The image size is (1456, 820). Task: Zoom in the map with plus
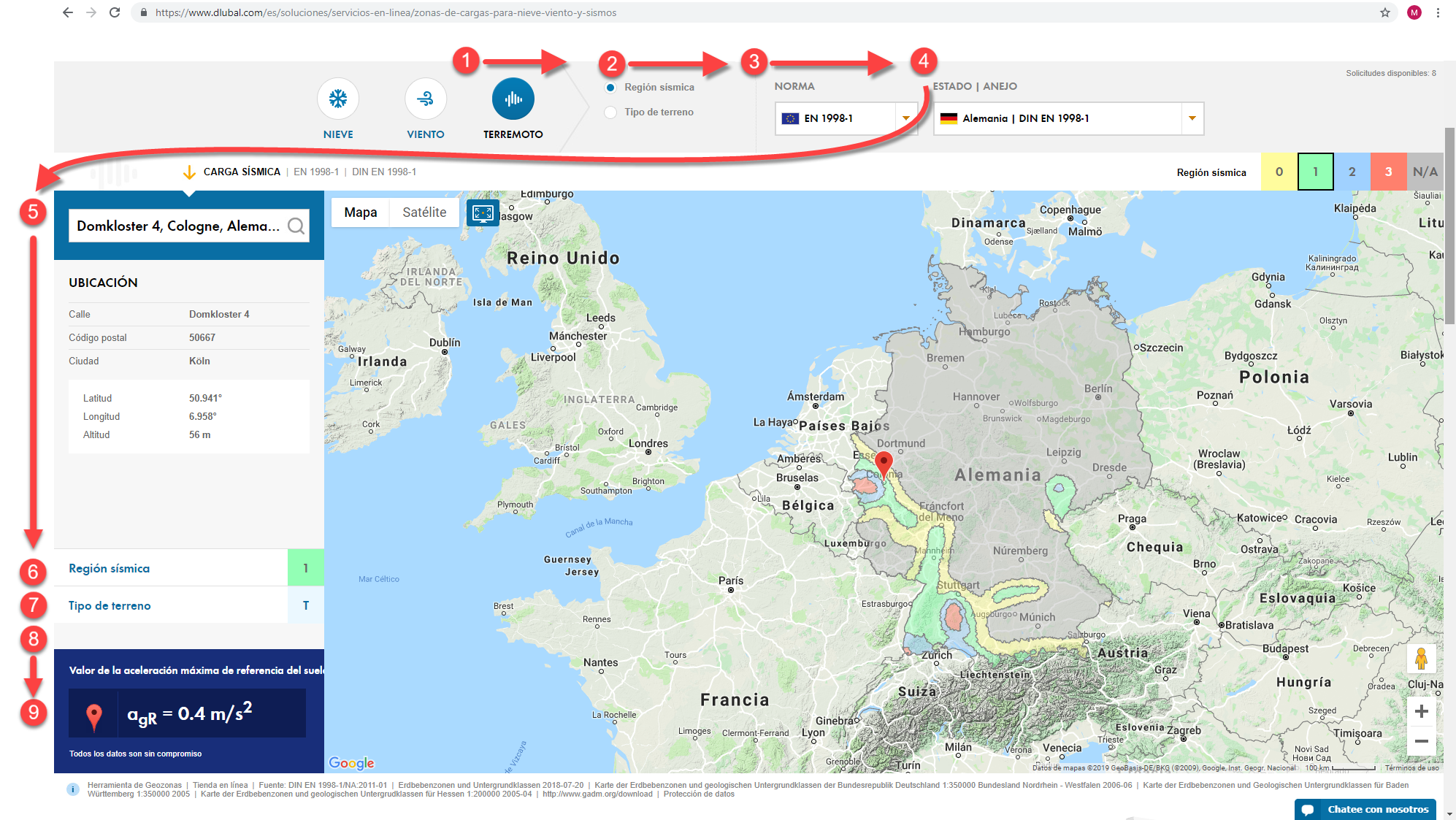point(1421,711)
